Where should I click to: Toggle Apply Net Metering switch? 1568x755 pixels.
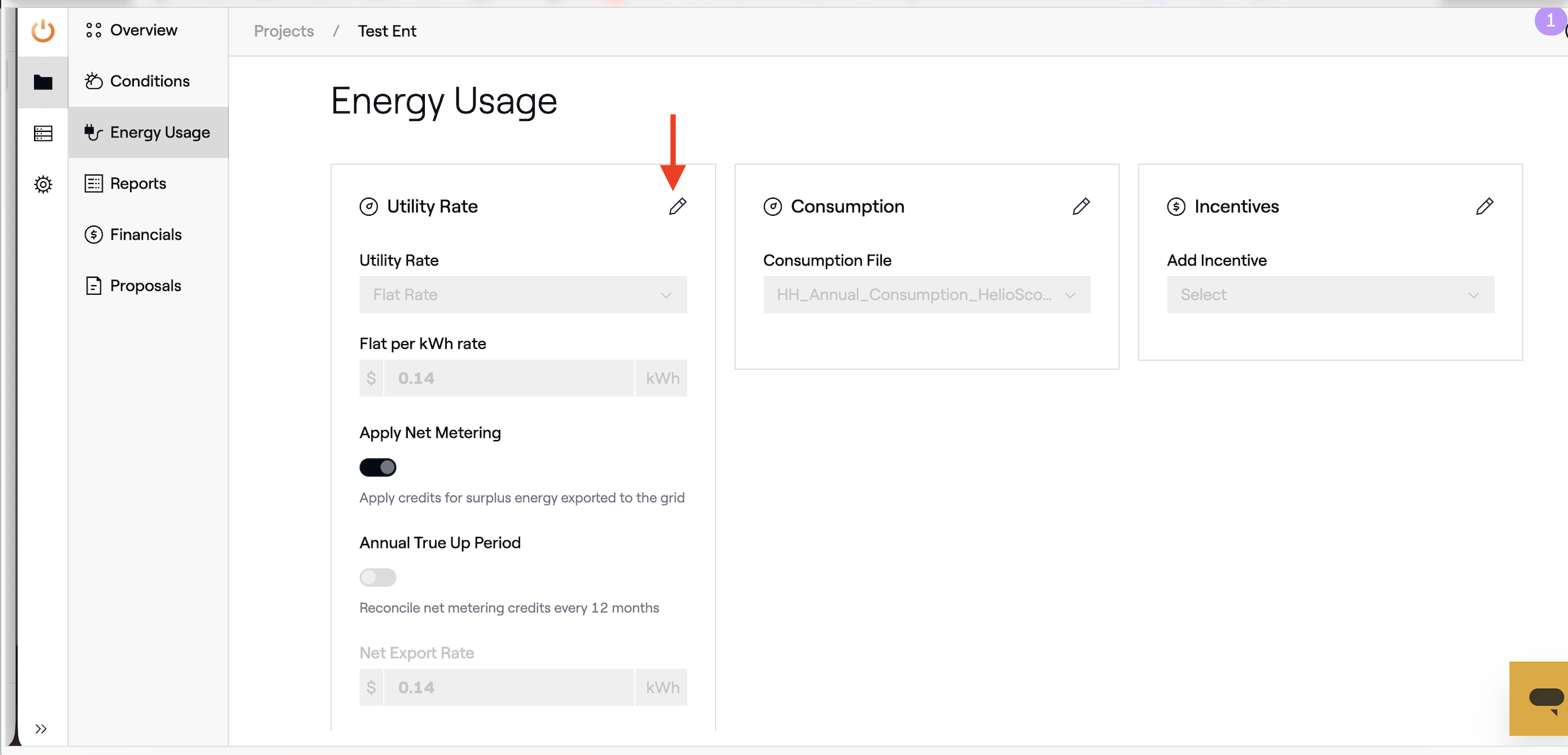(x=377, y=467)
